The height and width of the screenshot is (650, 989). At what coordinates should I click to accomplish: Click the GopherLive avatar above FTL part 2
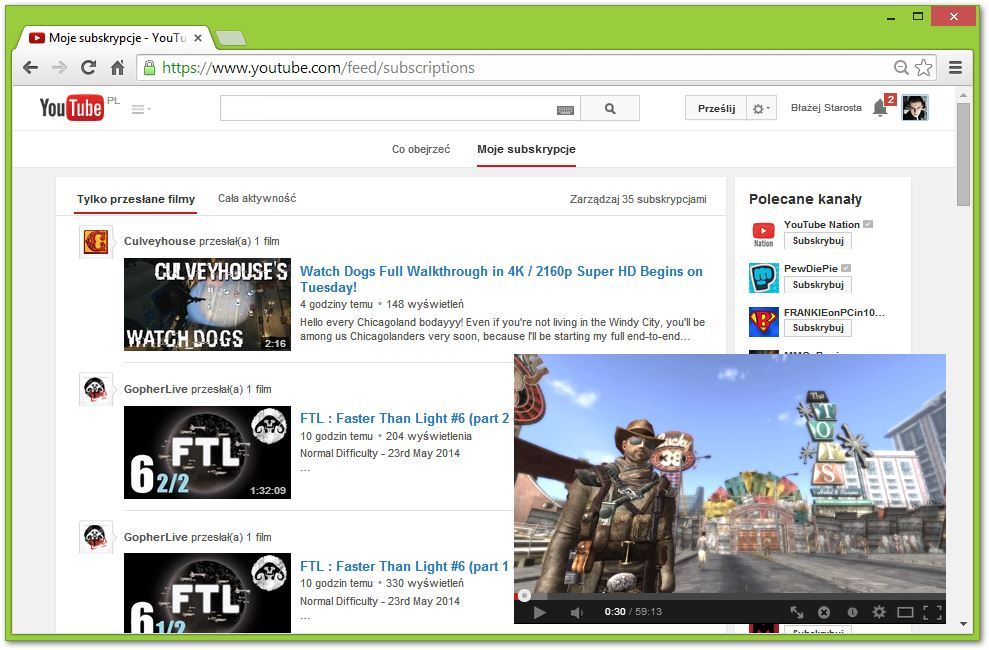(x=96, y=389)
